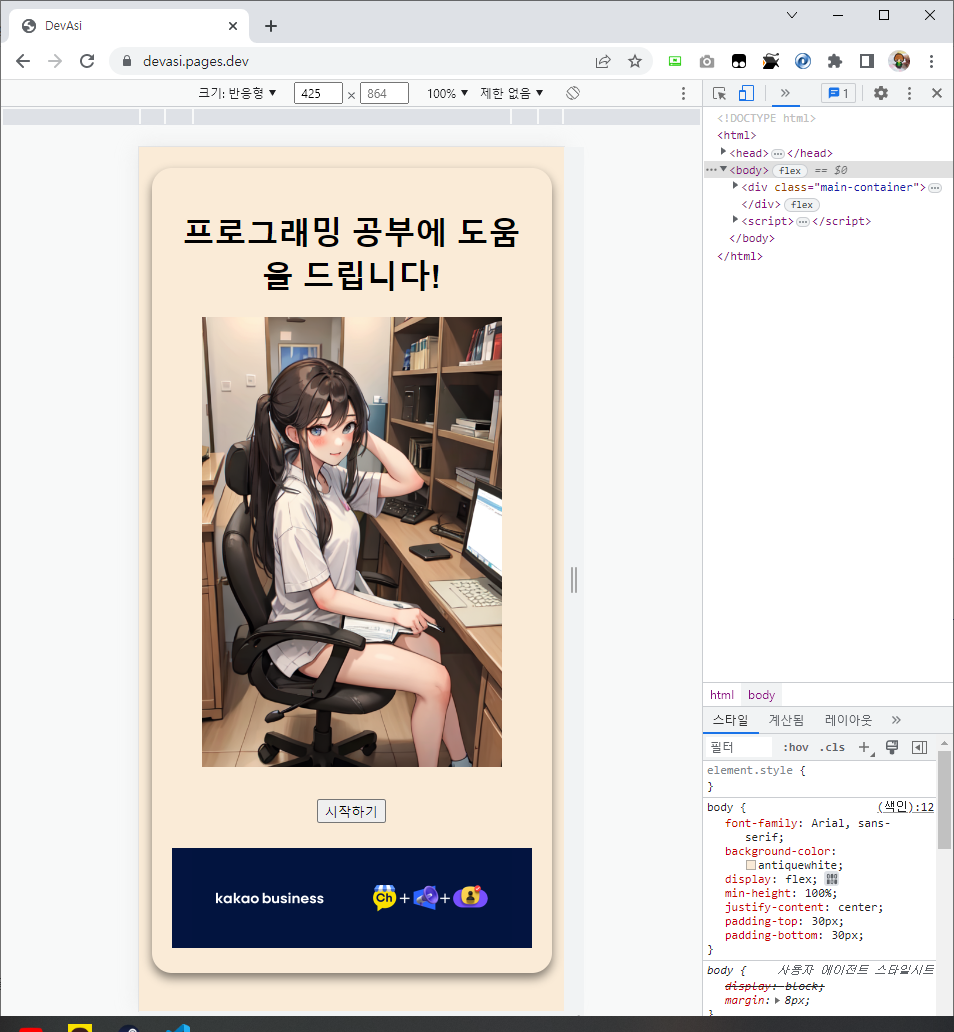Screen dimensions: 954x1032
Task: Rotate the device viewport orientation
Action: [573, 93]
